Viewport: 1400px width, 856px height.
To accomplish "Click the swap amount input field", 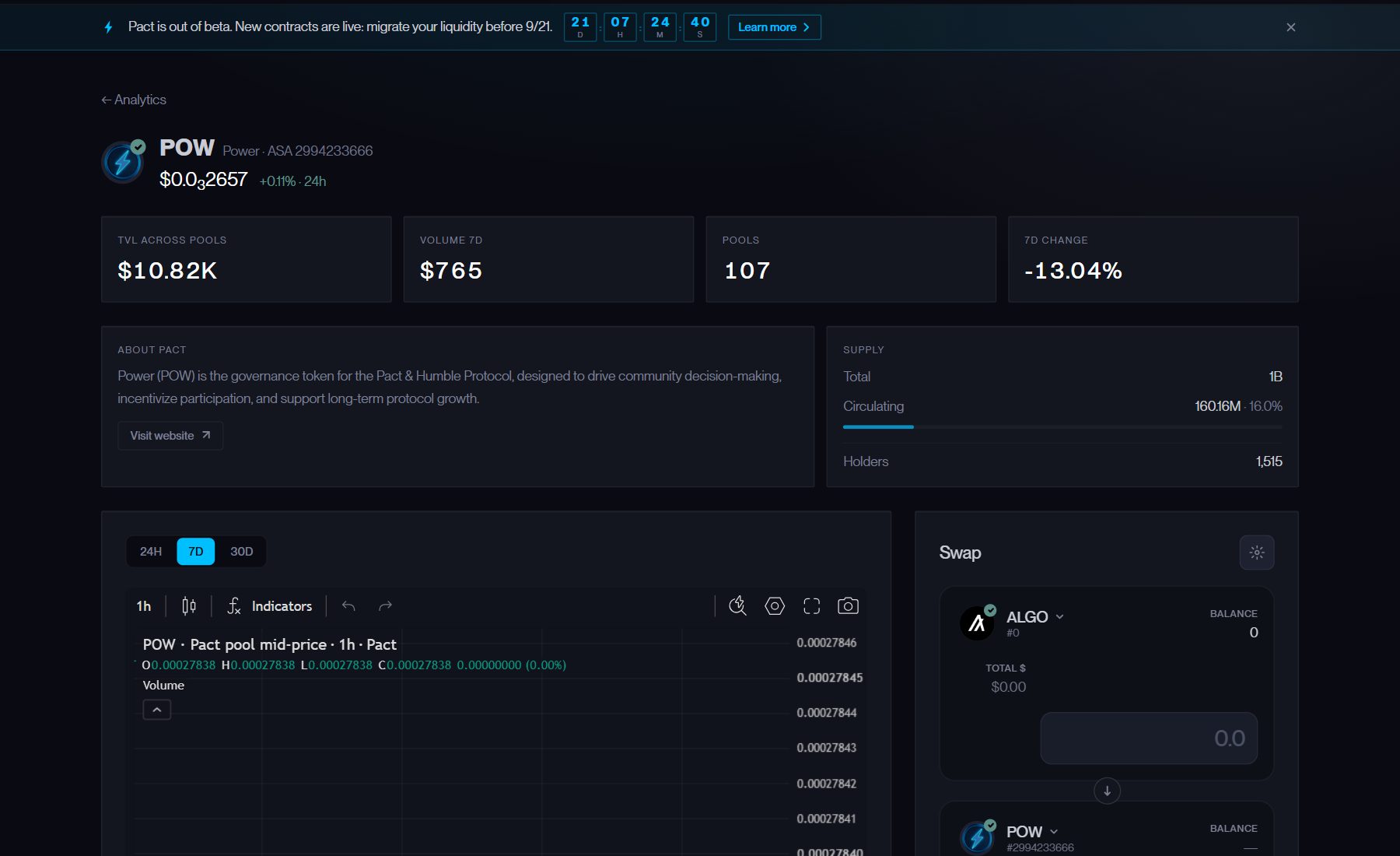I will click(x=1149, y=738).
